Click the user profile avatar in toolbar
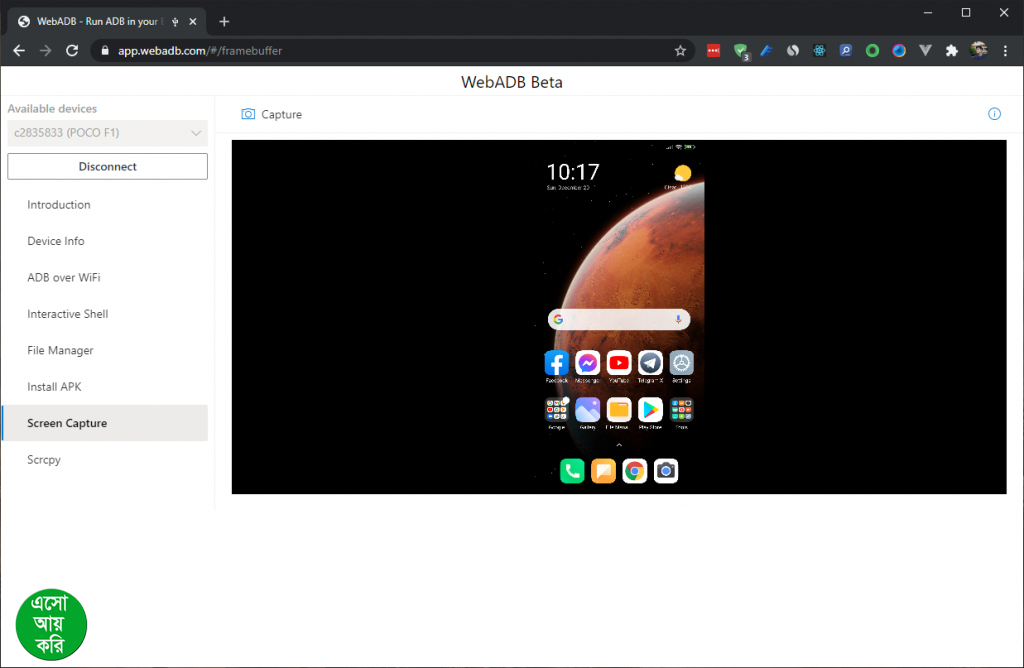The height and width of the screenshot is (668, 1024). 979,50
